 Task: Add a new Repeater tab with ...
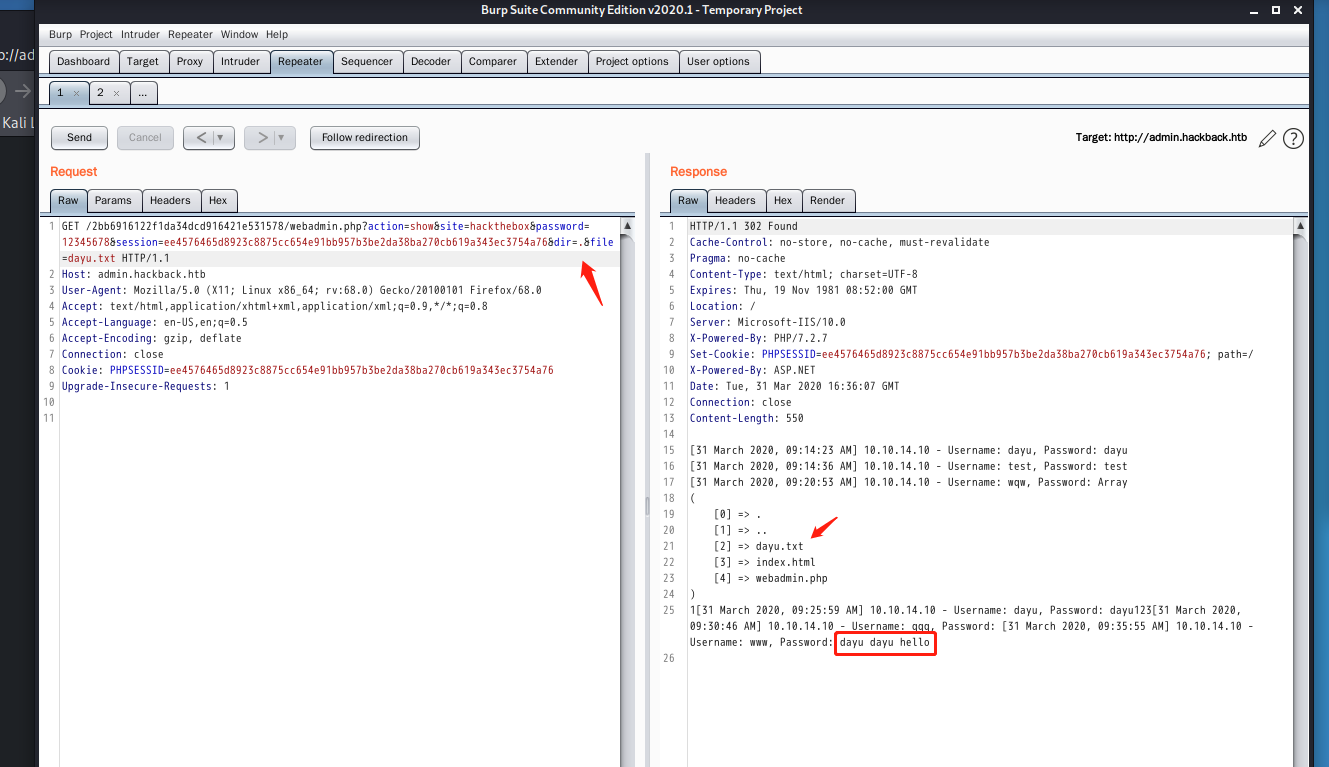(x=143, y=93)
